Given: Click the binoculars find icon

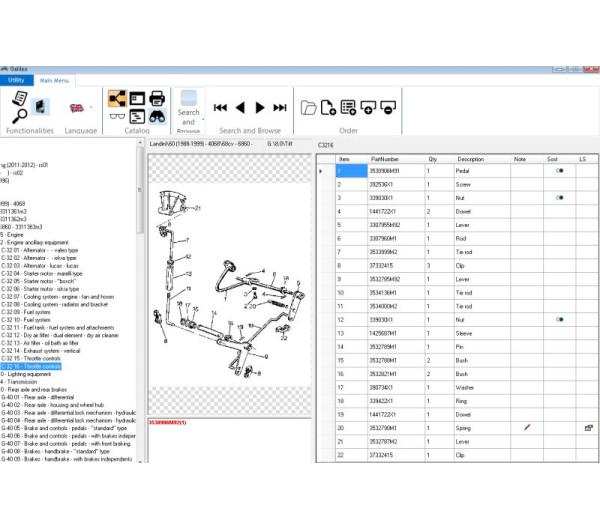Looking at the screenshot, I should click(157, 117).
